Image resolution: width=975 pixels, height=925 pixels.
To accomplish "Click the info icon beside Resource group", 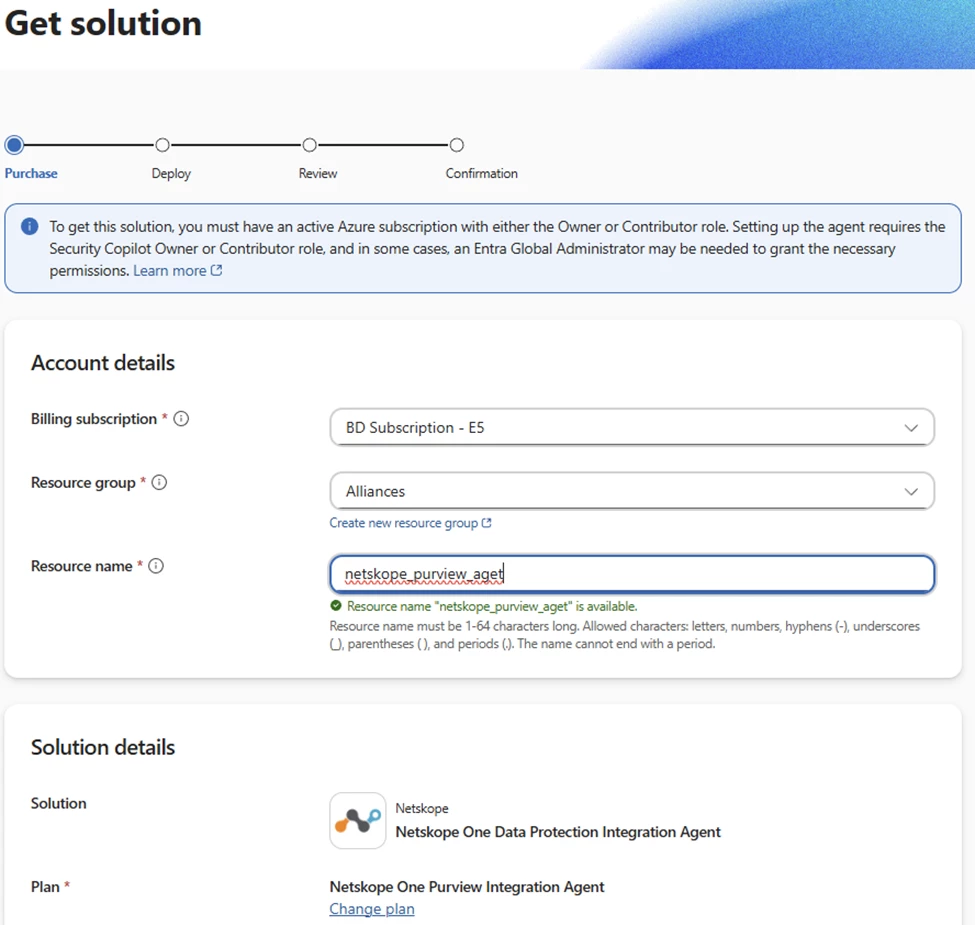I will [x=159, y=482].
